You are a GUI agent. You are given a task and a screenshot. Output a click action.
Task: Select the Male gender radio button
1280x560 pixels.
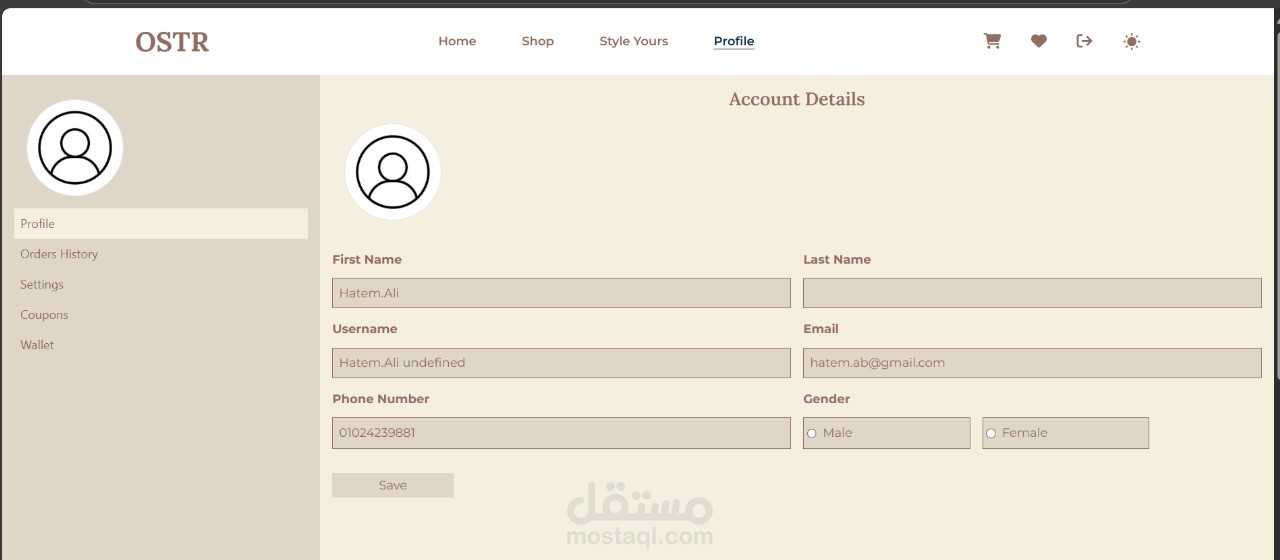click(x=812, y=433)
